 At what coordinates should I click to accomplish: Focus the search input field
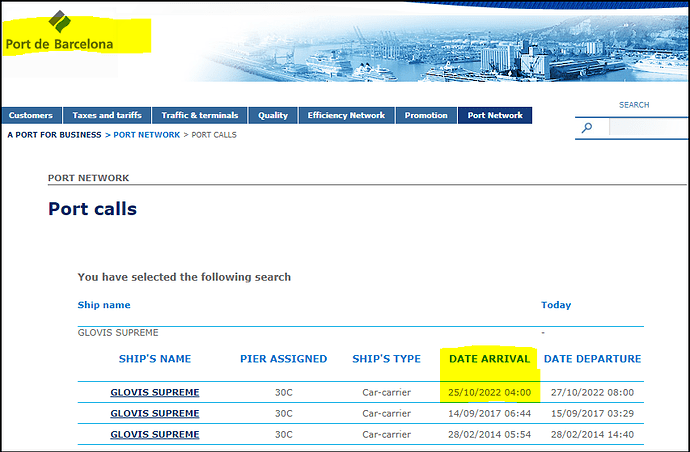[x=649, y=128]
